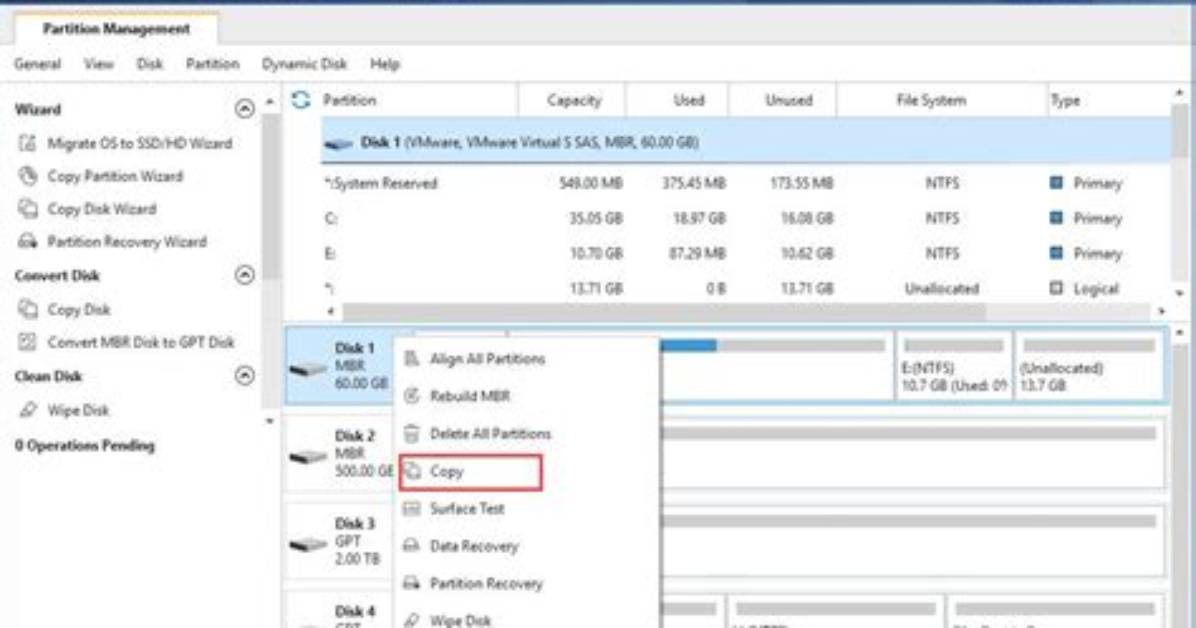The width and height of the screenshot is (1196, 628).
Task: Launch Migrate OS to SSD/HD Wizard
Action: pyautogui.click(x=140, y=143)
